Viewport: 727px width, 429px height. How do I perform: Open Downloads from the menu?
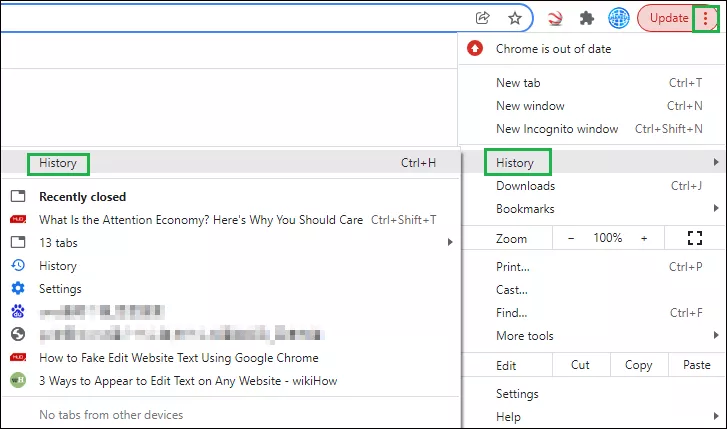[x=592, y=186]
